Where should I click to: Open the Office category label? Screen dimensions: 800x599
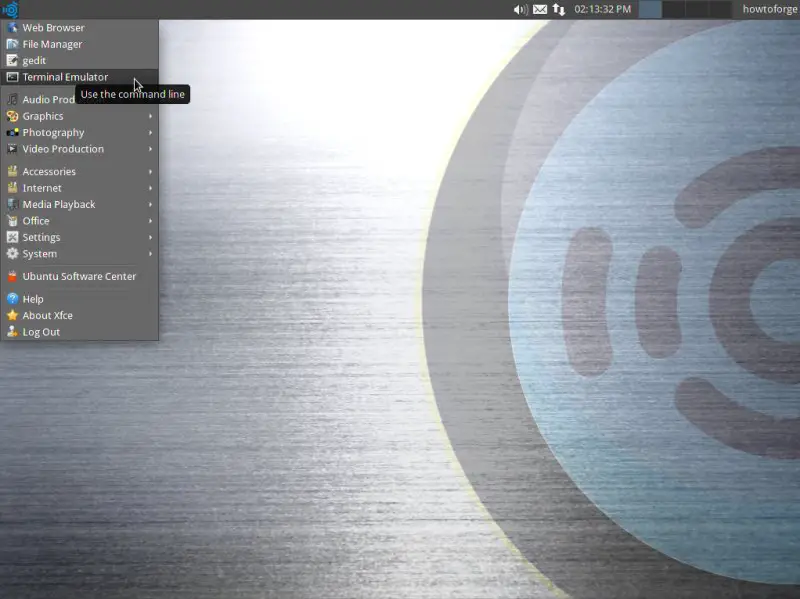pos(36,221)
